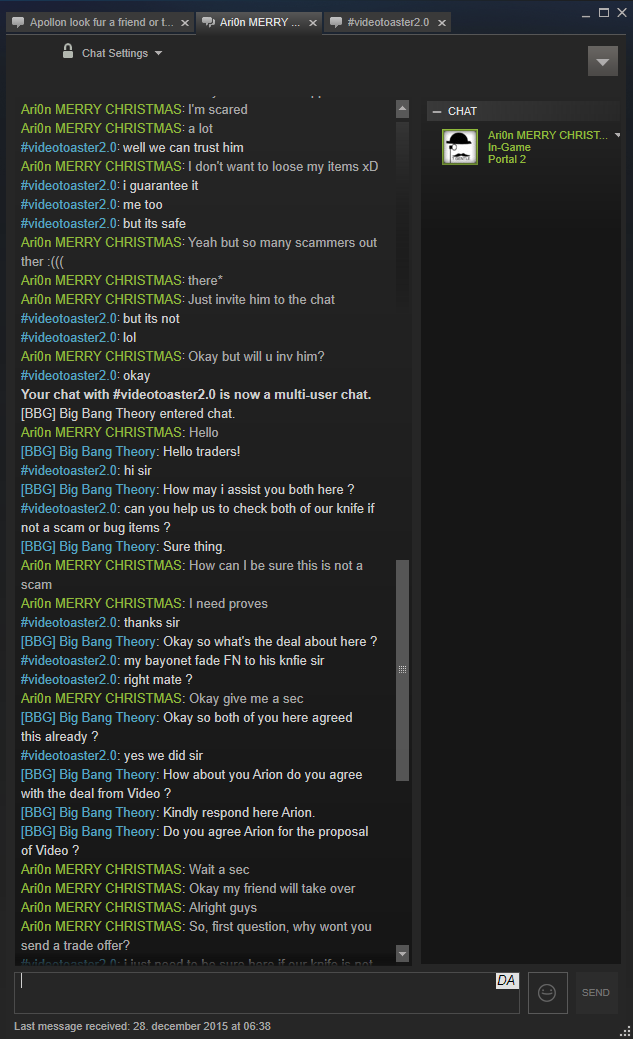The width and height of the screenshot is (633, 1039).
Task: Click the chat scrollbar down arrow
Action: coord(402,954)
